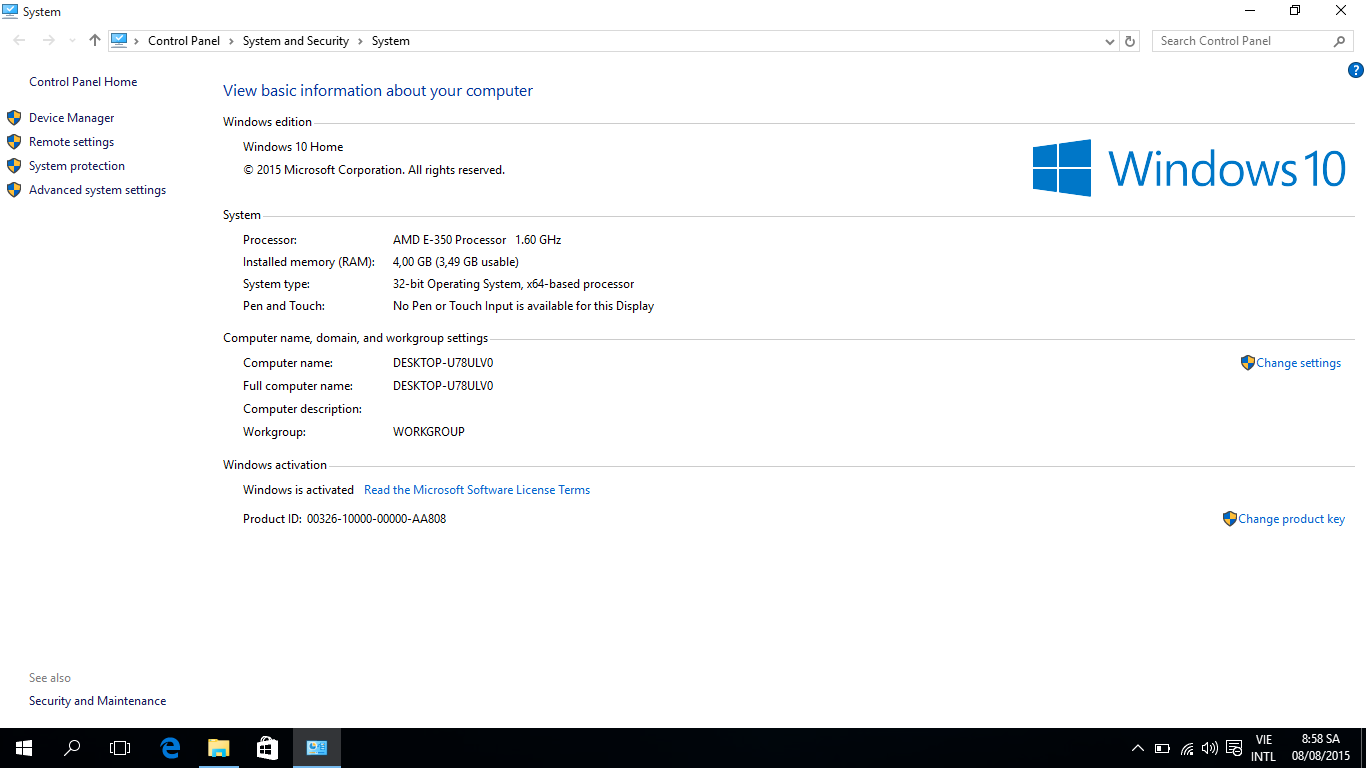Click the 4,00 GB (3,49 GB usable) text
The height and width of the screenshot is (768, 1366).
456,262
